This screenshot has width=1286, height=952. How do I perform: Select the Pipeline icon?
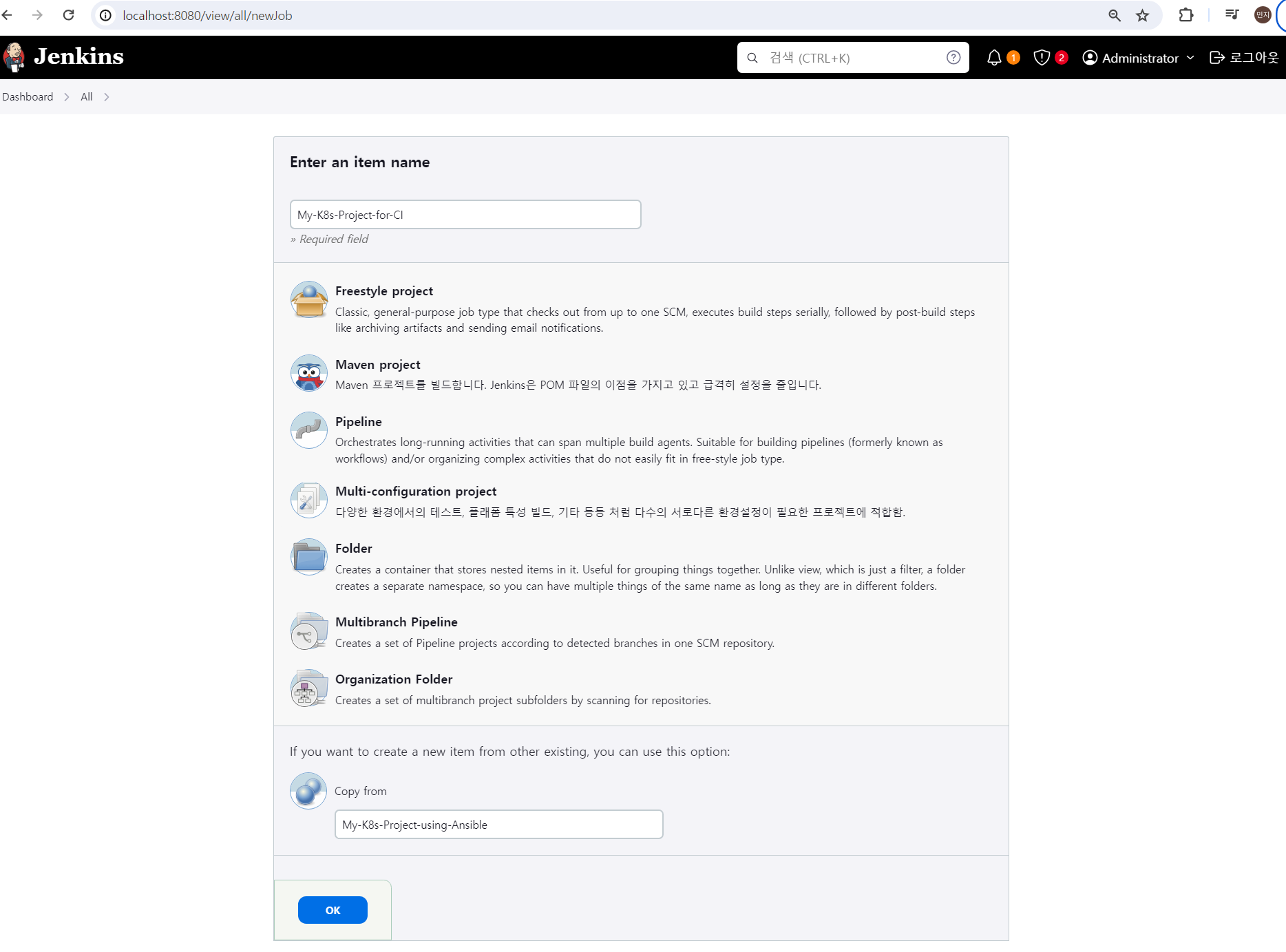309,430
